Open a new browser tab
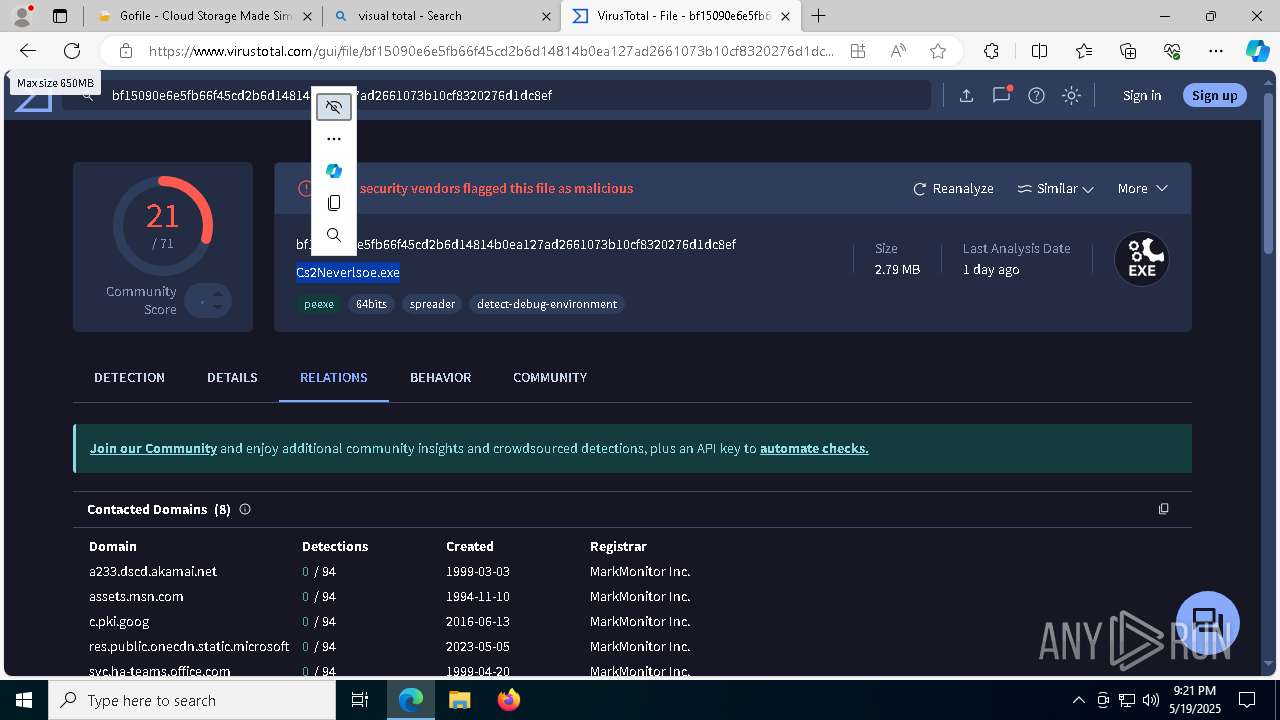This screenshot has width=1280, height=720. (x=819, y=16)
